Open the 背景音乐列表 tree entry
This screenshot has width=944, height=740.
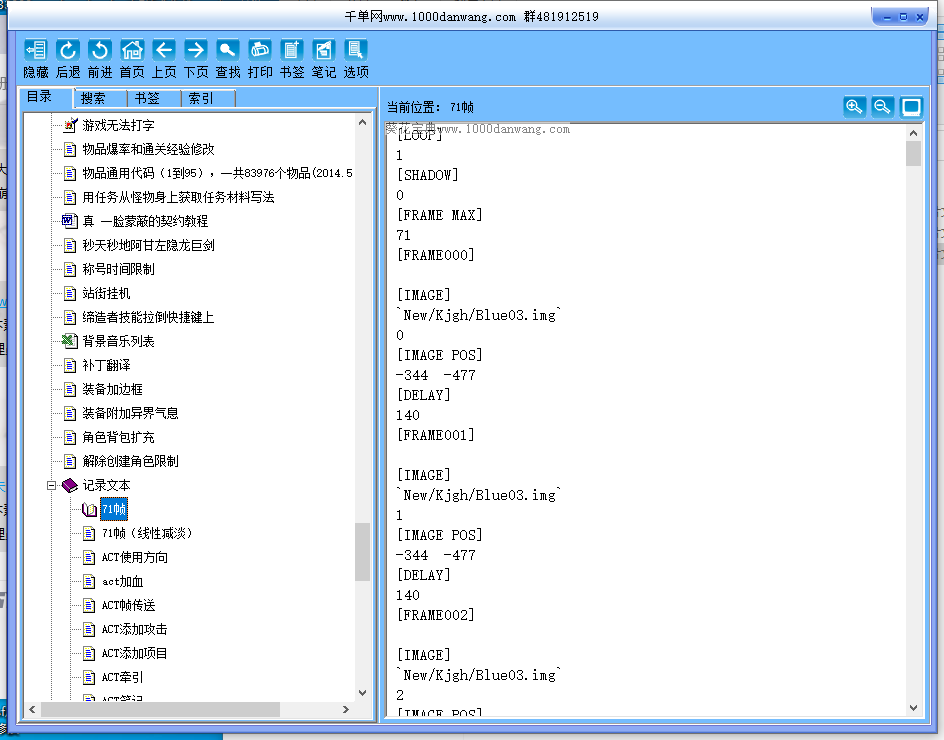(x=118, y=341)
